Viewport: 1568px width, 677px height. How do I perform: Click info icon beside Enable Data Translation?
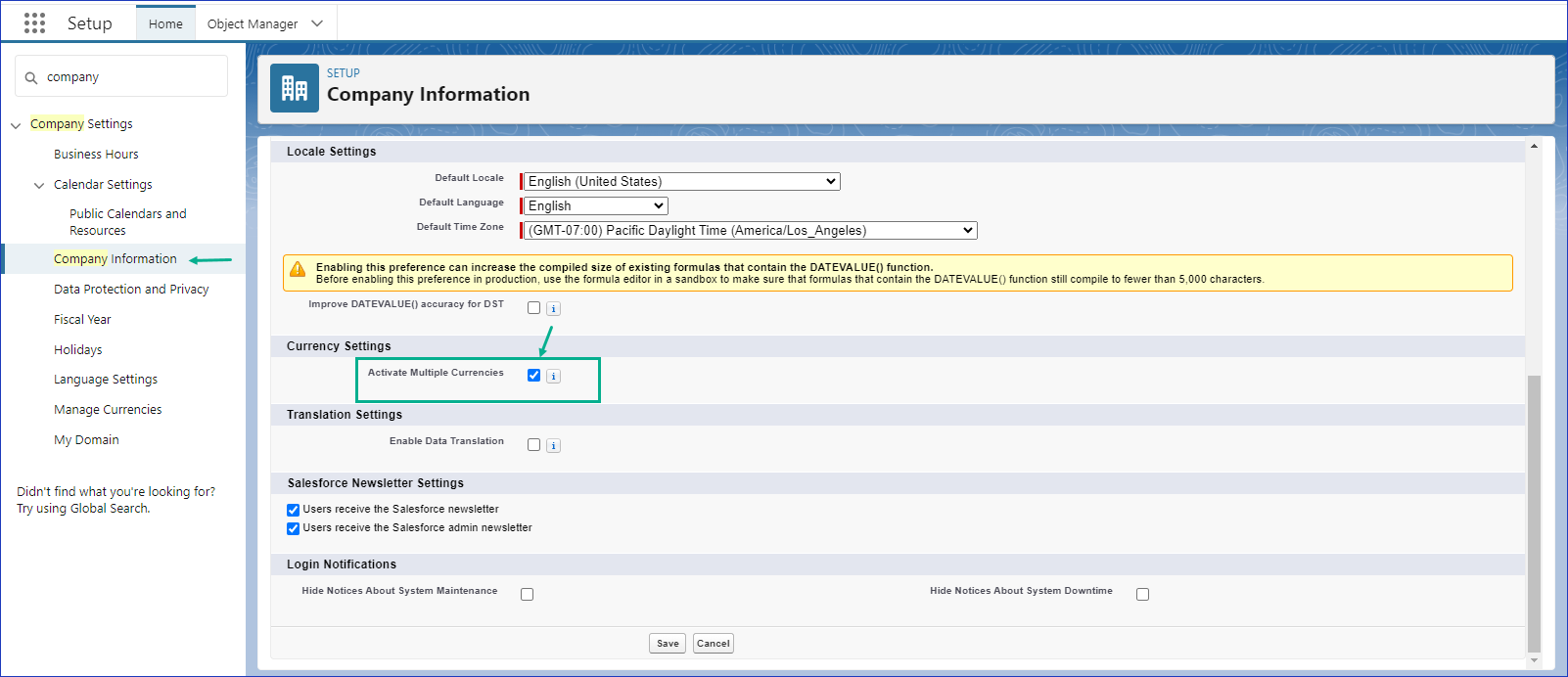pyautogui.click(x=553, y=445)
